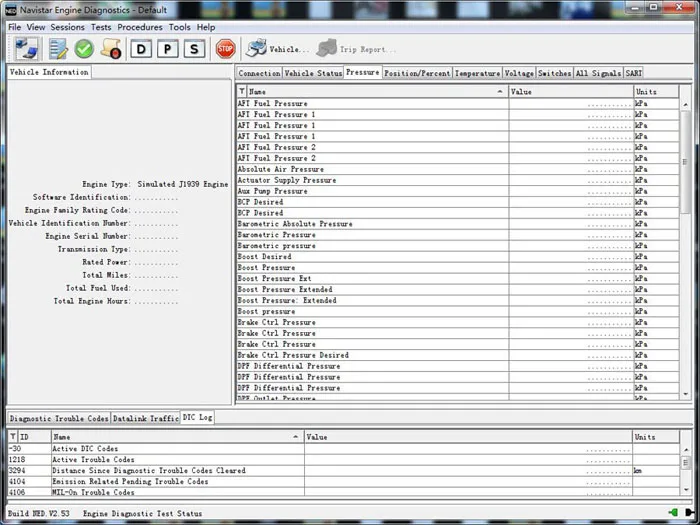Click the scroll with red record icon

(110, 49)
